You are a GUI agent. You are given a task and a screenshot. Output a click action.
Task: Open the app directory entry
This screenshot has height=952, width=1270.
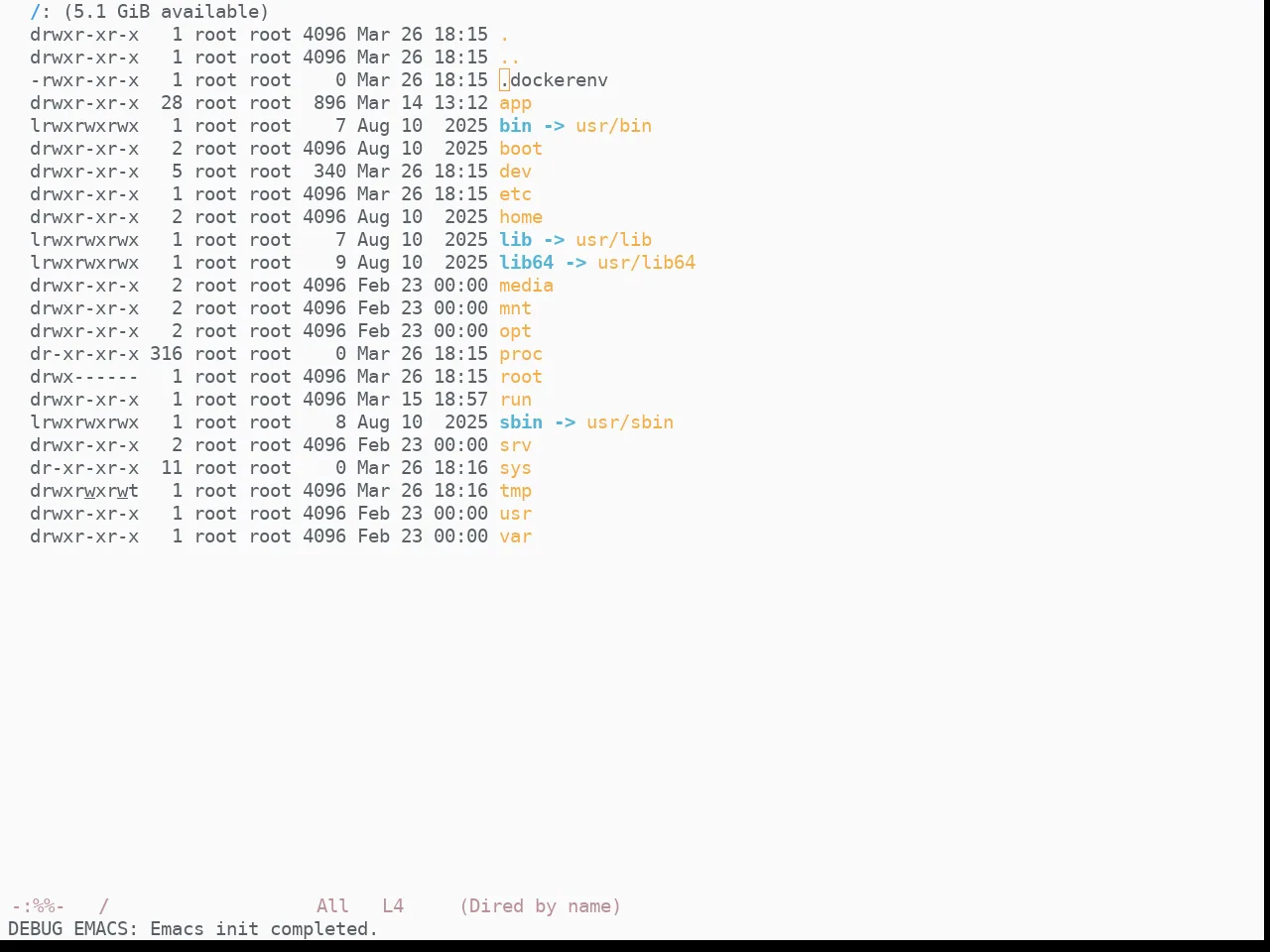tap(515, 103)
